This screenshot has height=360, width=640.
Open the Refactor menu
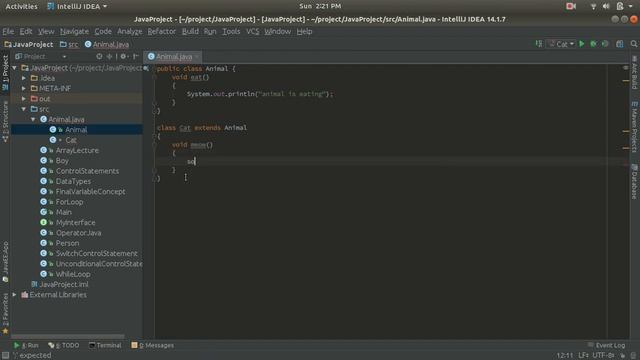[x=162, y=31]
